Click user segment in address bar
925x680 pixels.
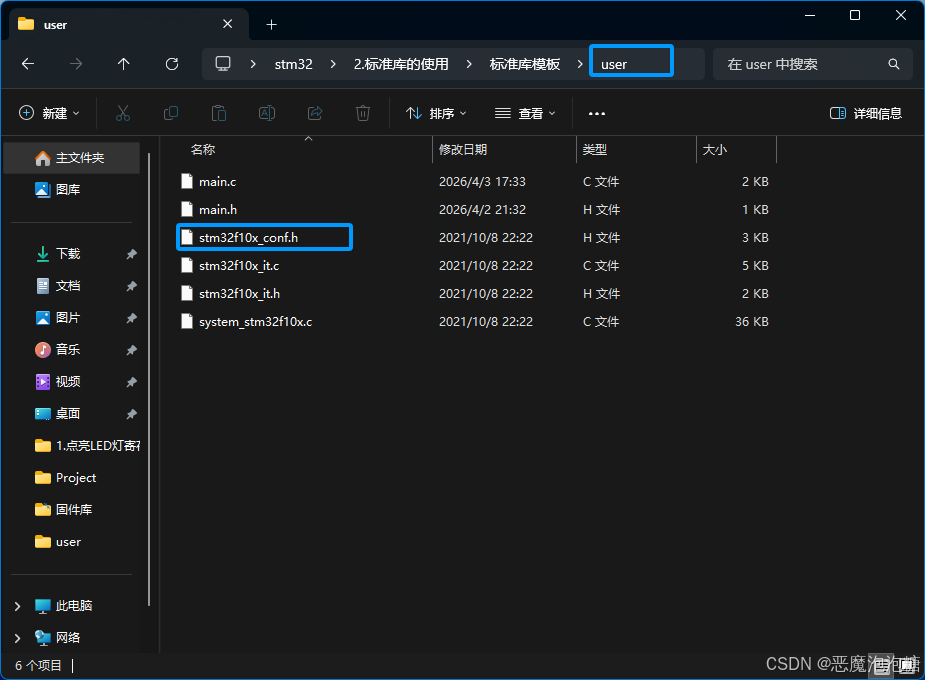614,64
